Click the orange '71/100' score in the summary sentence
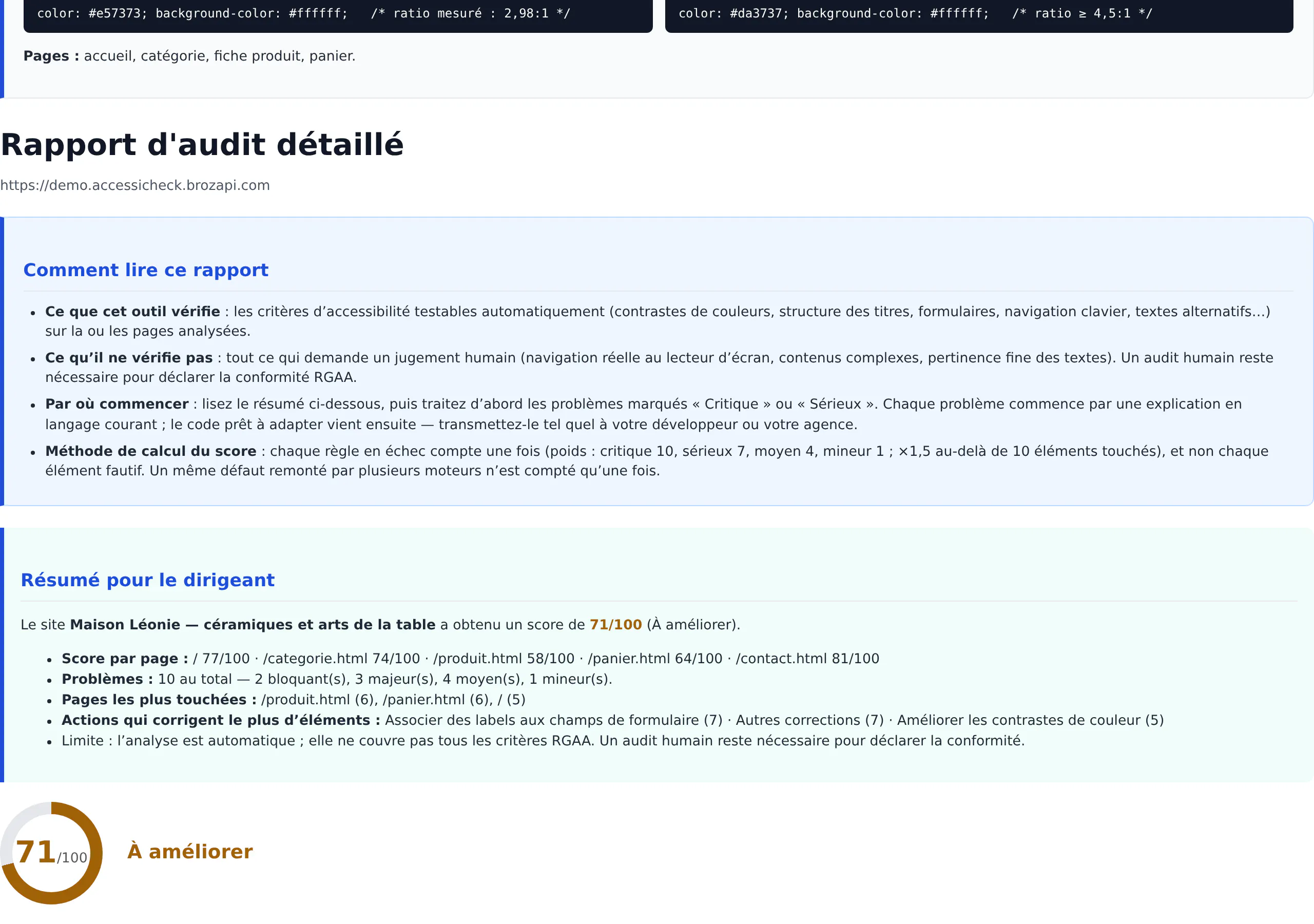The image size is (1314, 924). point(616,625)
